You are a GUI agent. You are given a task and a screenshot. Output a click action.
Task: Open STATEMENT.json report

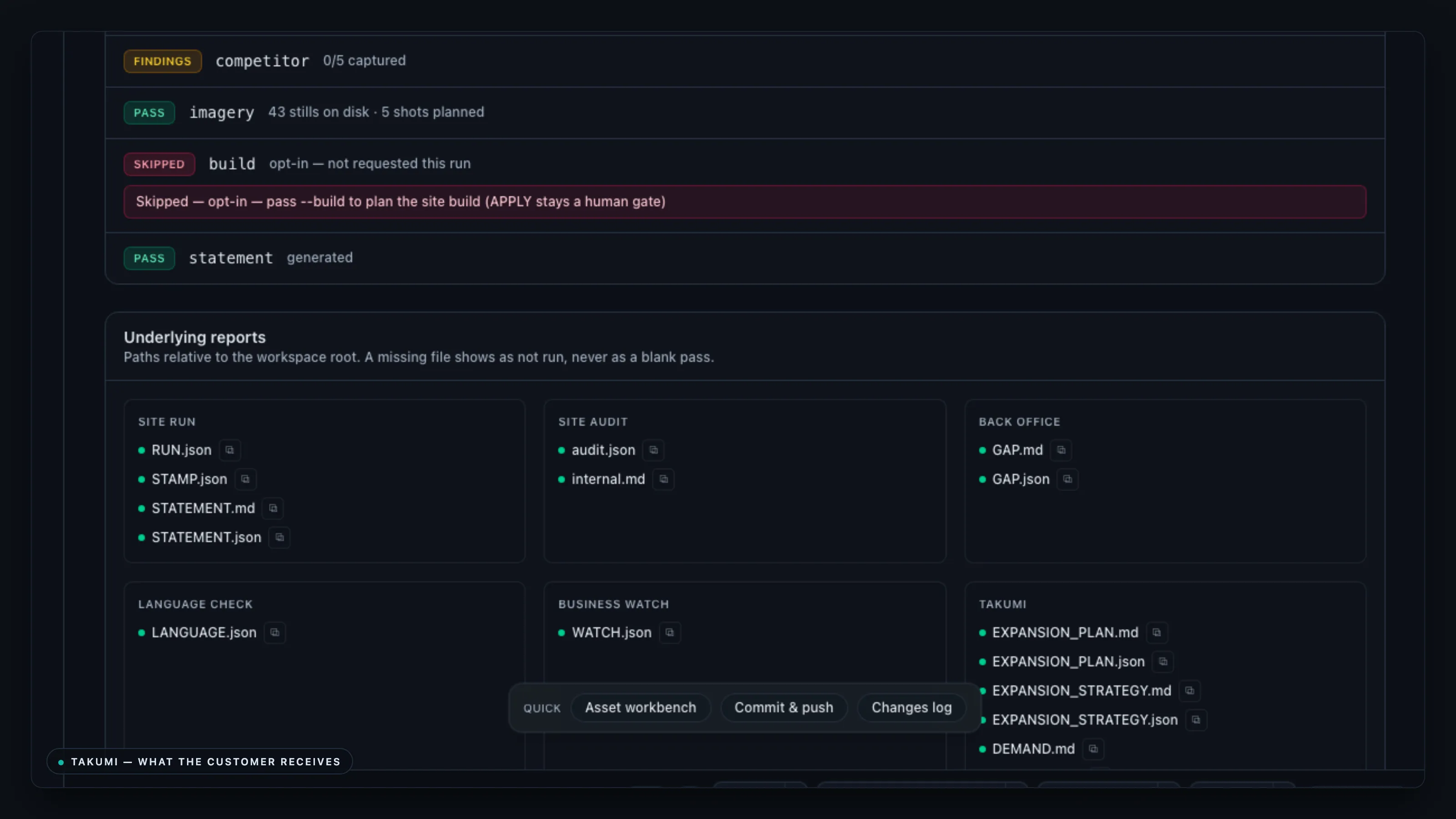[206, 537]
